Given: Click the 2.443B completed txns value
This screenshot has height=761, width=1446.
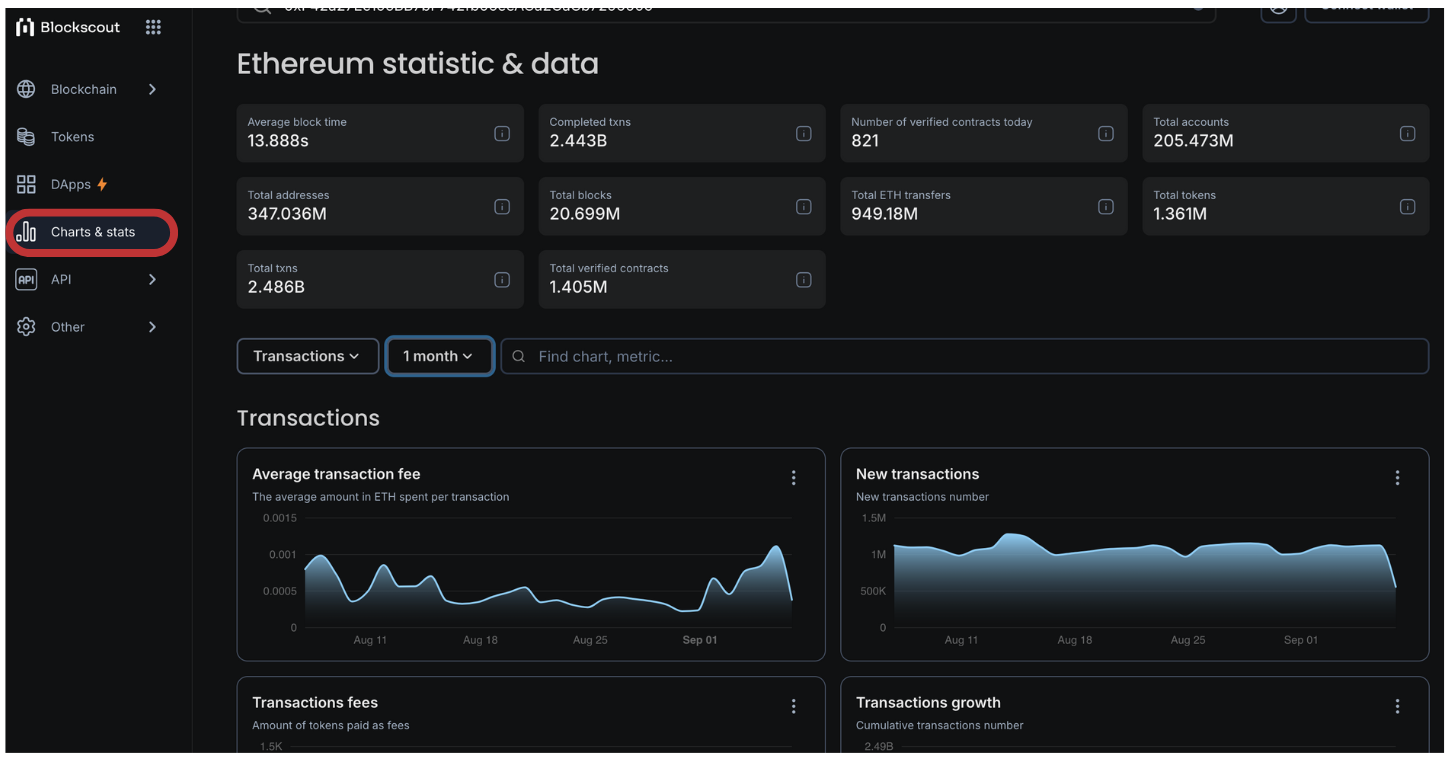Looking at the screenshot, I should click(x=578, y=141).
